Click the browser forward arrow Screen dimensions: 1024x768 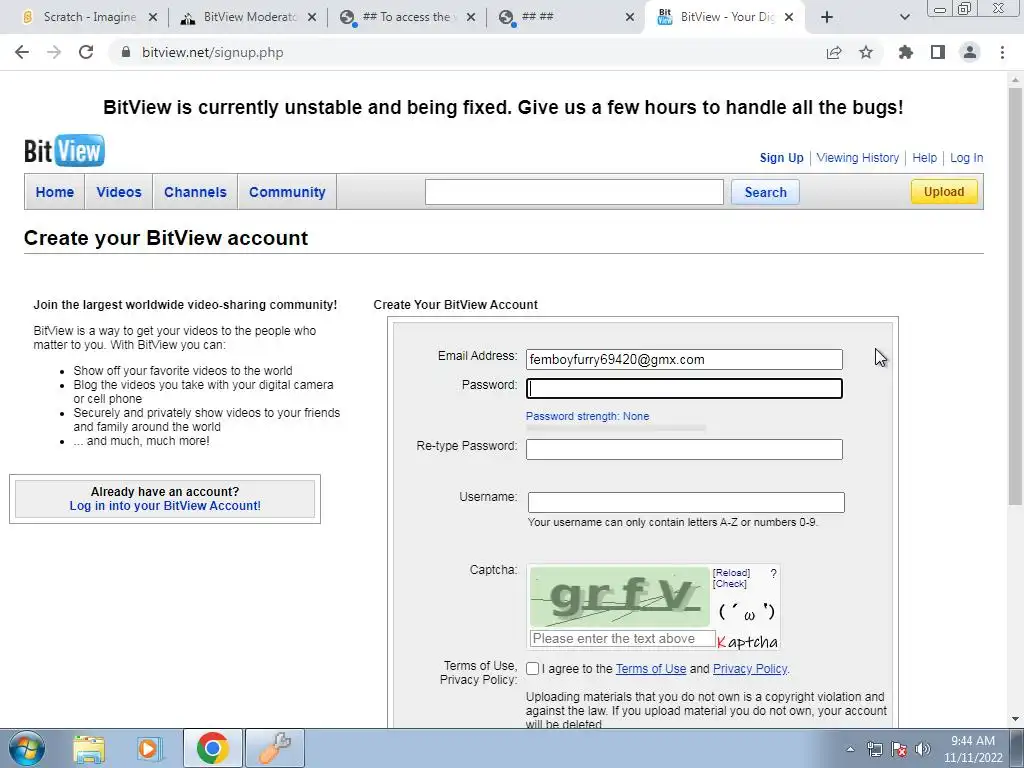[54, 52]
